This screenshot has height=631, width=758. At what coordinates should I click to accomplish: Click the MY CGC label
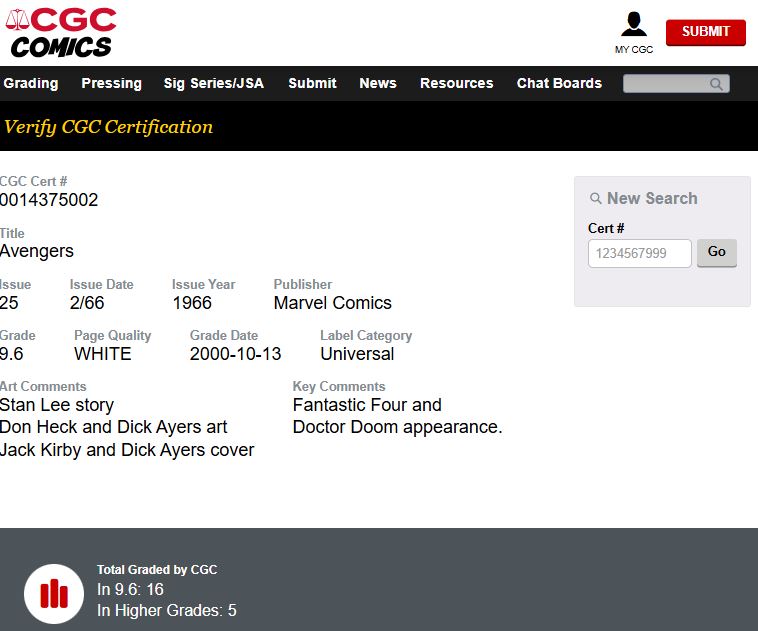pyautogui.click(x=634, y=50)
